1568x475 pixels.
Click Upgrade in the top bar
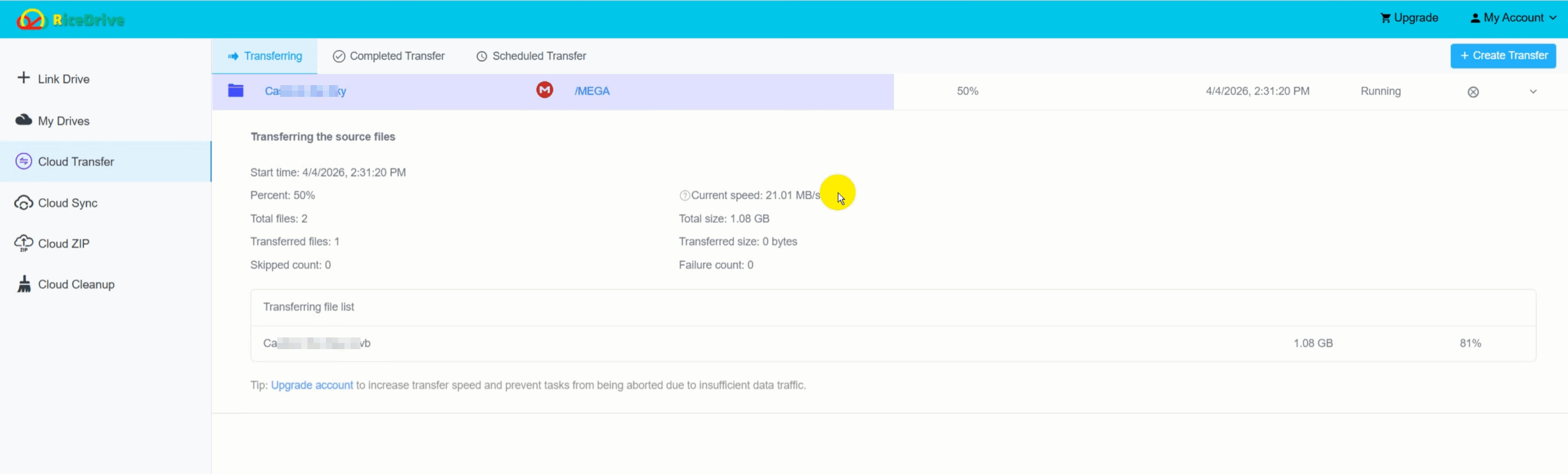click(x=1409, y=18)
